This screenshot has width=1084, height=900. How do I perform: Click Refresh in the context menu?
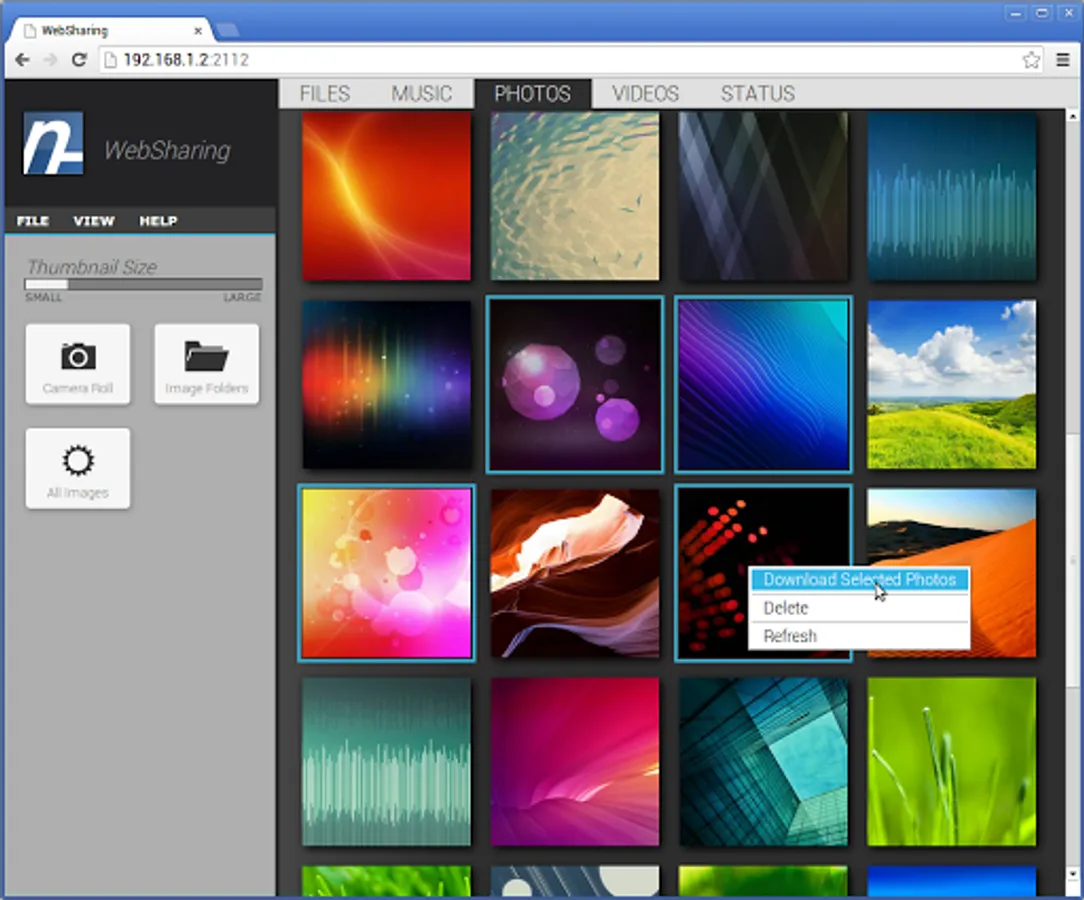(790, 636)
